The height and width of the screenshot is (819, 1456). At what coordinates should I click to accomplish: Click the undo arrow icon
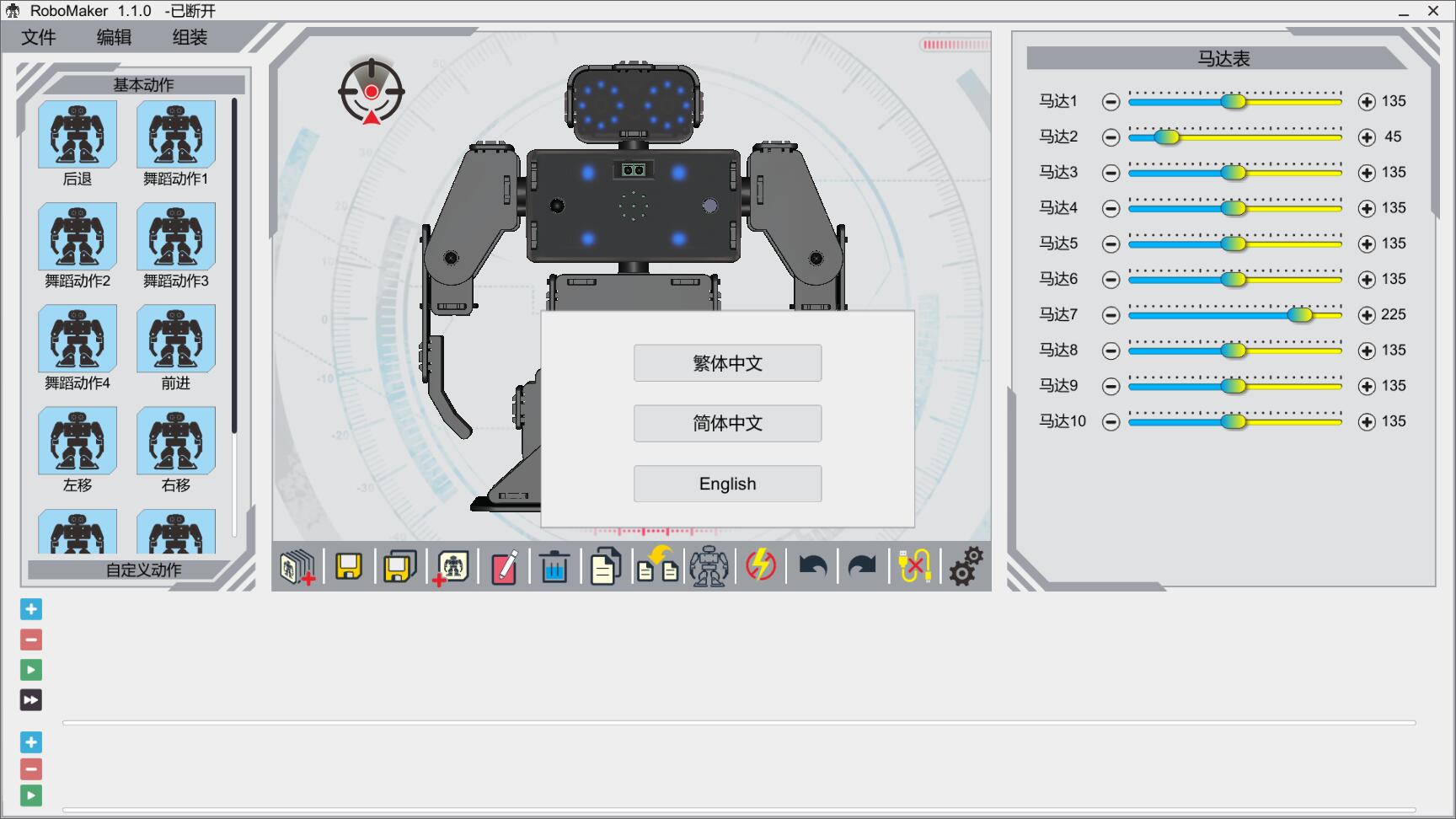812,566
